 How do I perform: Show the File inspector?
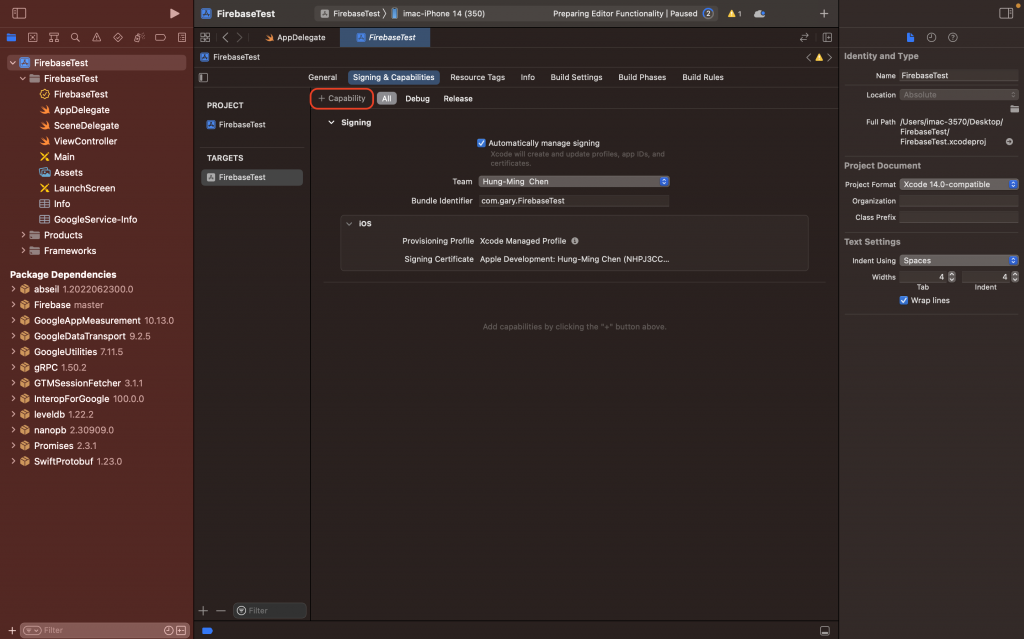910,37
